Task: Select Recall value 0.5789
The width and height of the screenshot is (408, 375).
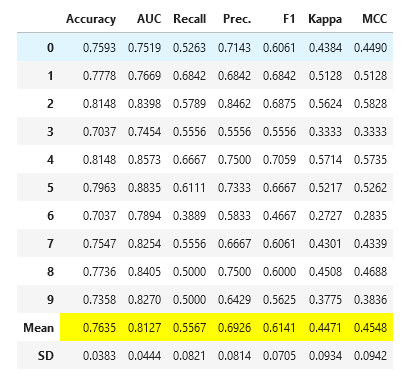Action: [189, 104]
